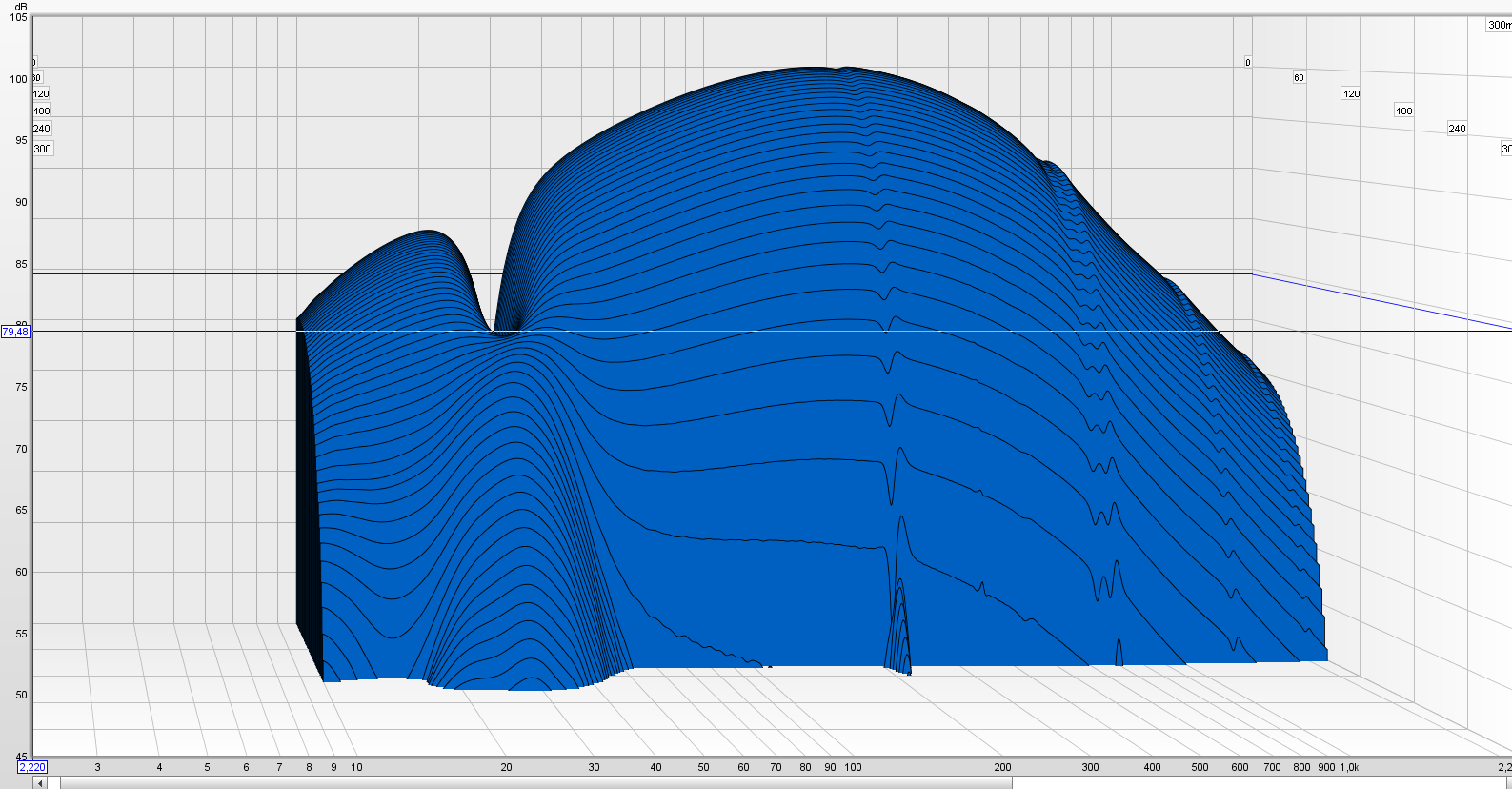The width and height of the screenshot is (1512, 789).
Task: Click the 20 Hz frequency axis label
Action: tap(506, 767)
